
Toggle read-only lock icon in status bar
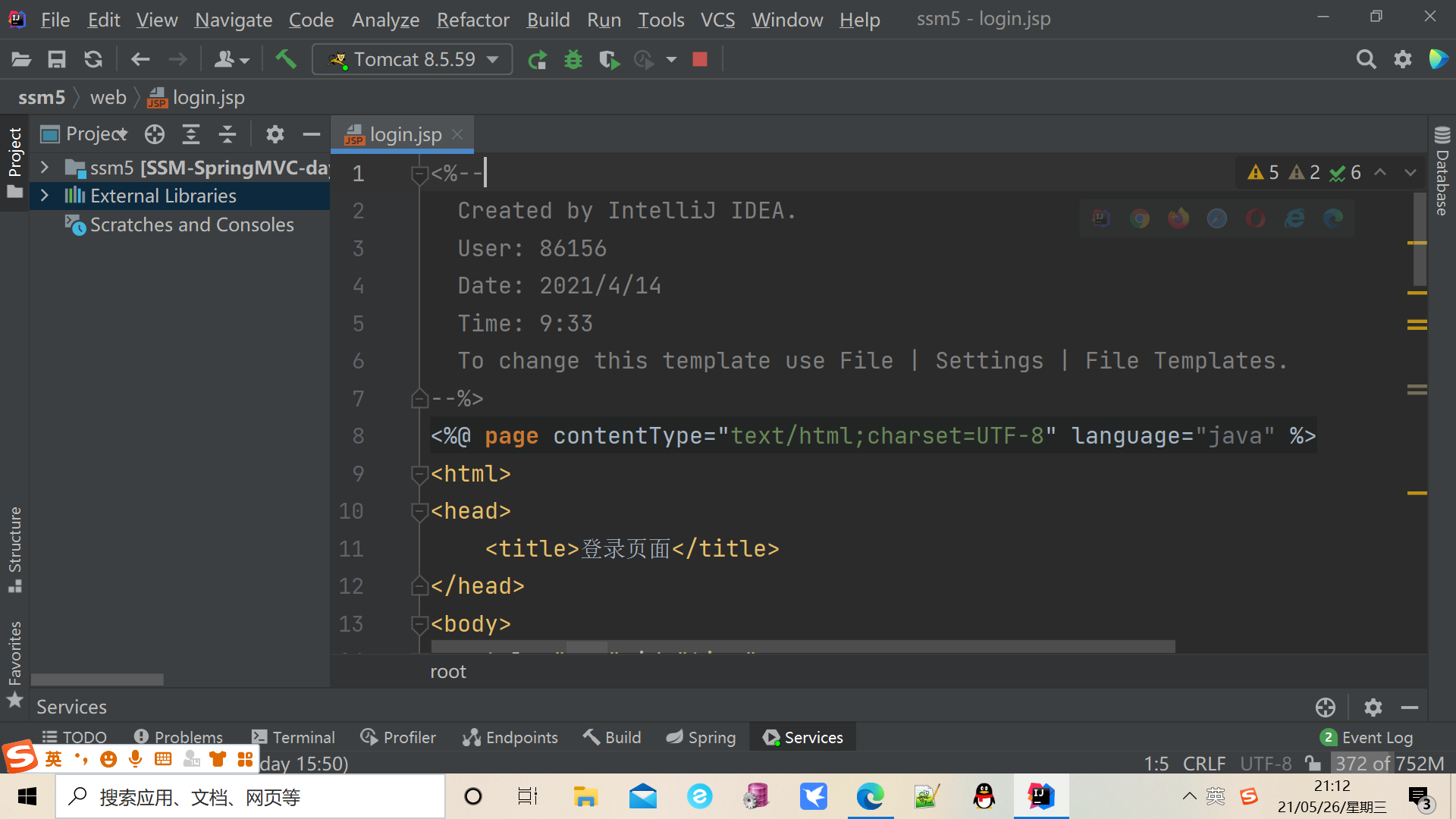click(1313, 763)
